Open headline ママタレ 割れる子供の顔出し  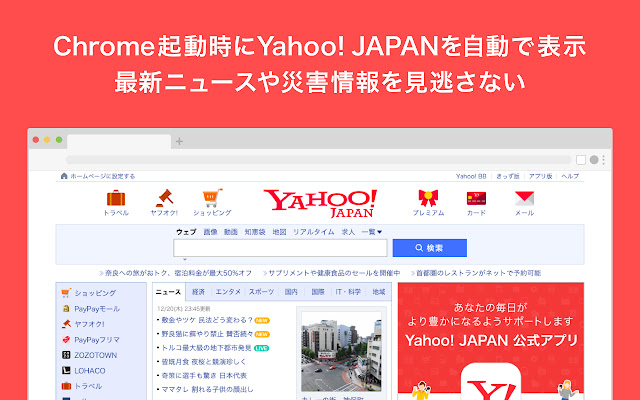pyautogui.click(x=207, y=389)
